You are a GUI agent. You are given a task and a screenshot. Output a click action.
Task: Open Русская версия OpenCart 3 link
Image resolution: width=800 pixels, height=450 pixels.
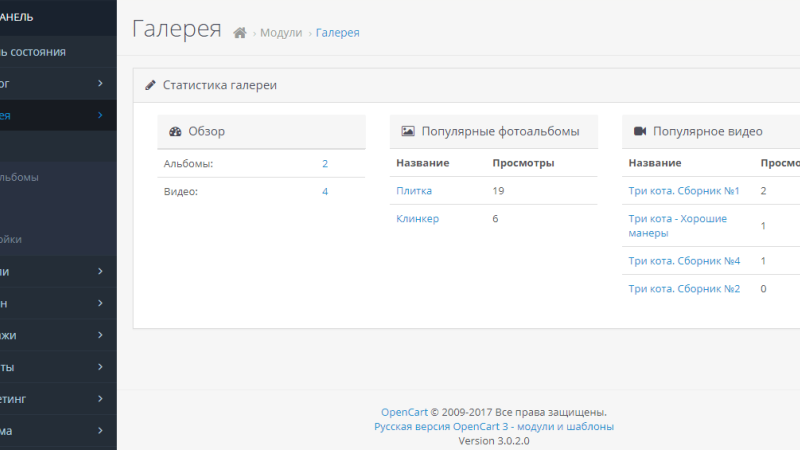(494, 427)
